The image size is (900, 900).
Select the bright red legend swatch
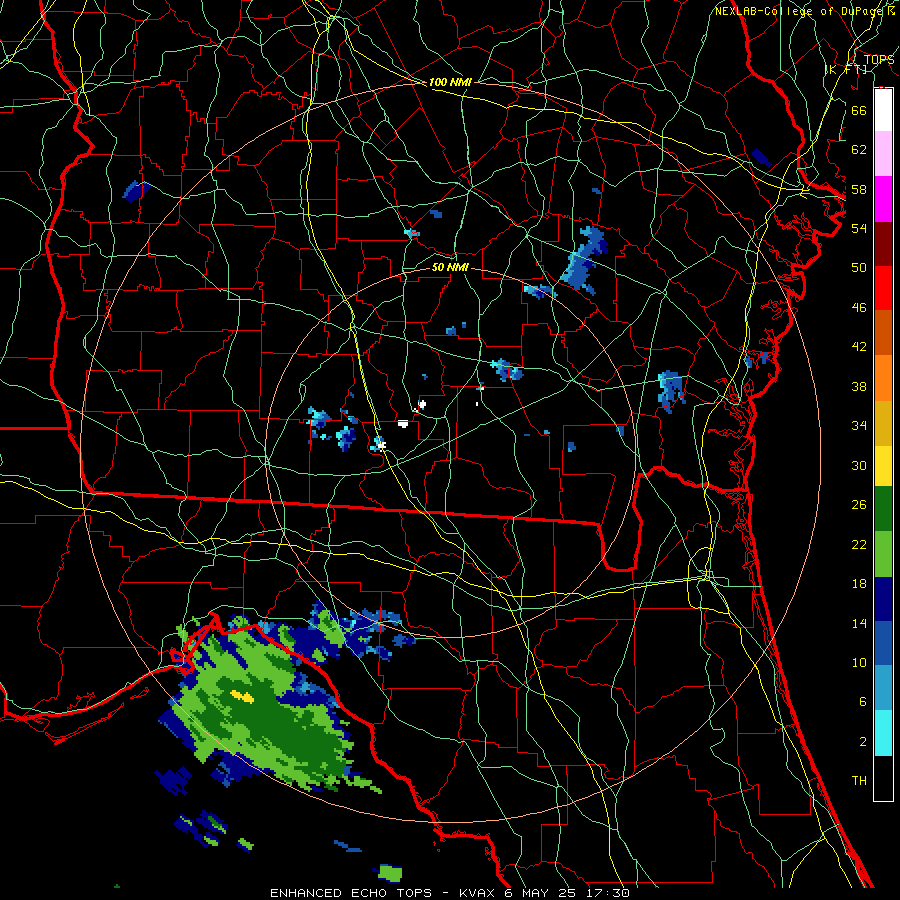[x=883, y=288]
